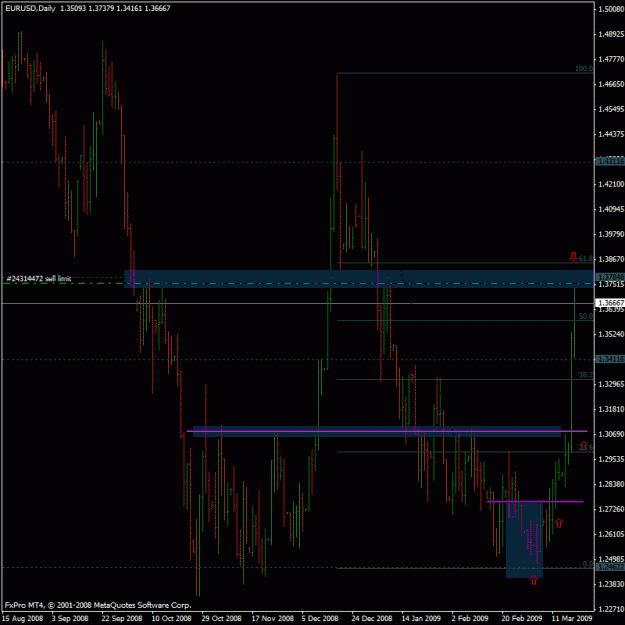Click the highlighted 1.24622 price tag
Viewport: 625px width, 625px height.
coord(610,567)
